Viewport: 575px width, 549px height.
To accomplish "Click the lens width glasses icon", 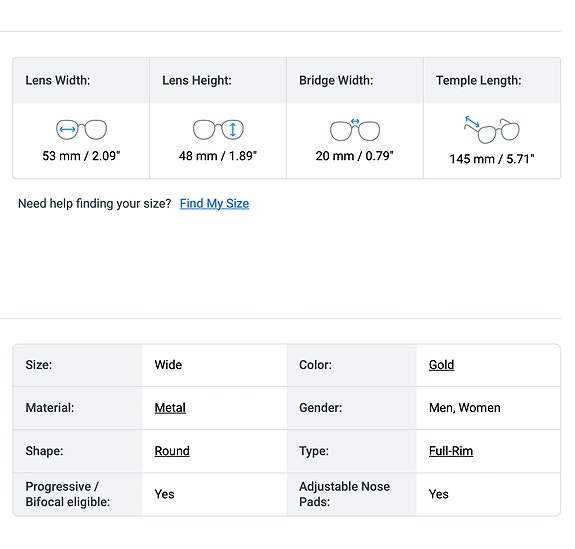I will (x=81, y=129).
